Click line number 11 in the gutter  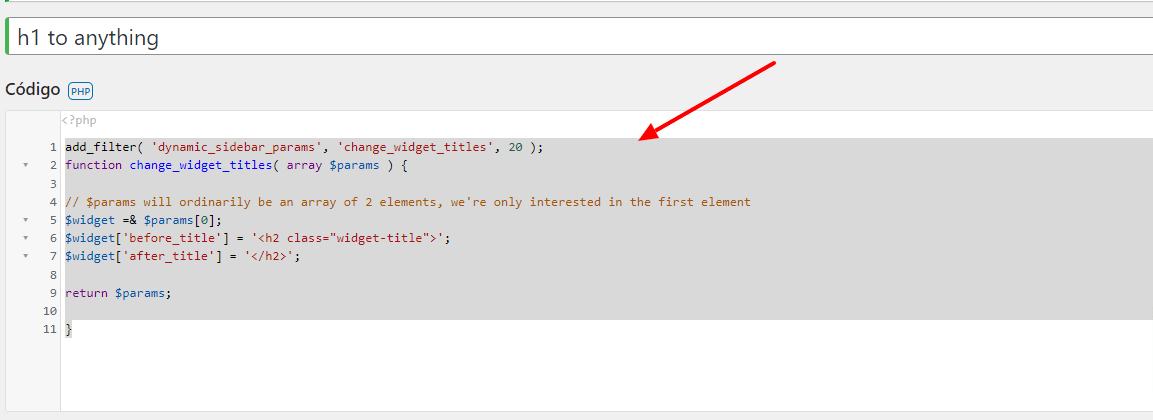[50, 330]
